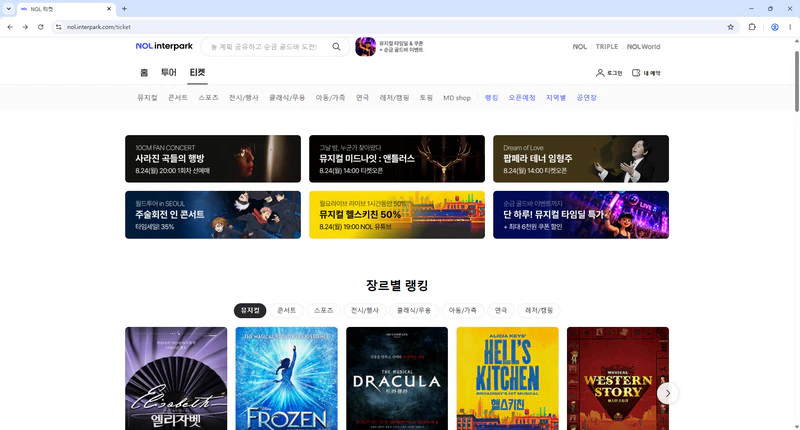Open the 10CM 사라진 곡들의 행방 banner
The image size is (800, 430).
pyautogui.click(x=213, y=159)
